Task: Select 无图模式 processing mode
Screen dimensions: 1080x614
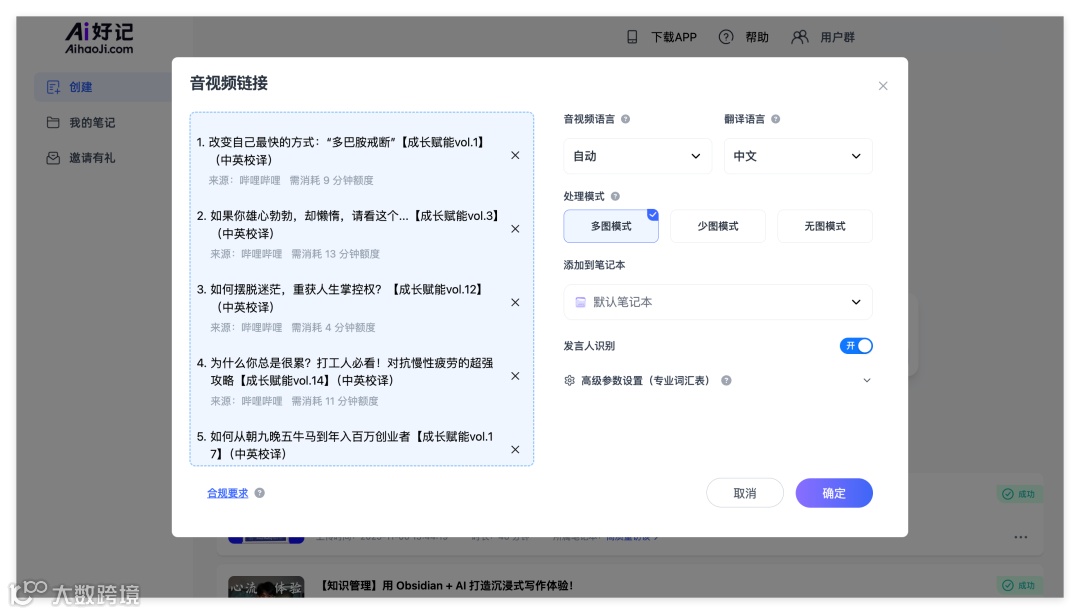Action: 824,226
